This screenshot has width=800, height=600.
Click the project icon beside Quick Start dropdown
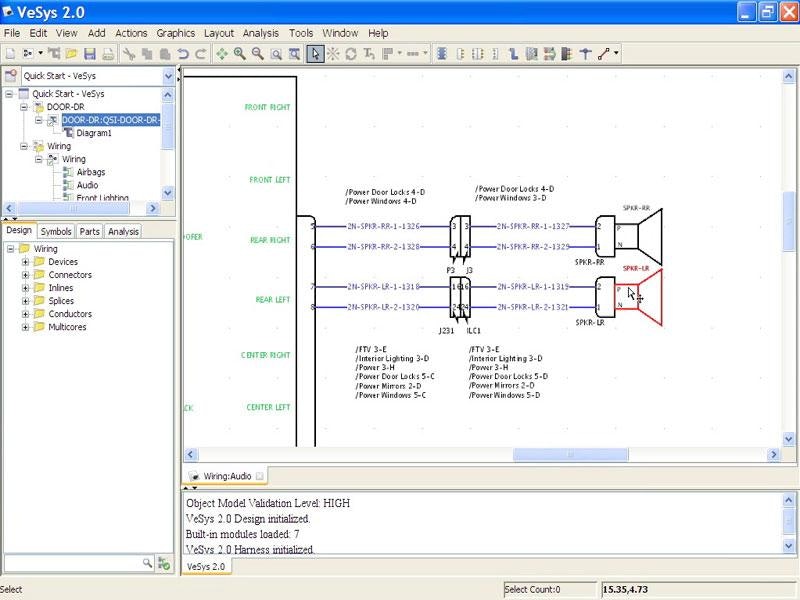[x=10, y=76]
